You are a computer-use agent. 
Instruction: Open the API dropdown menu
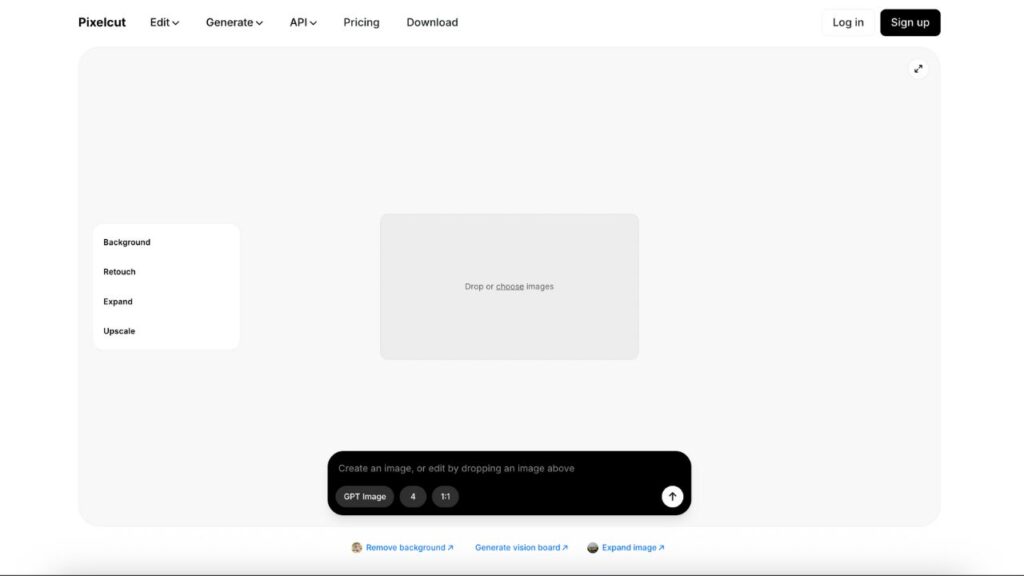click(303, 22)
